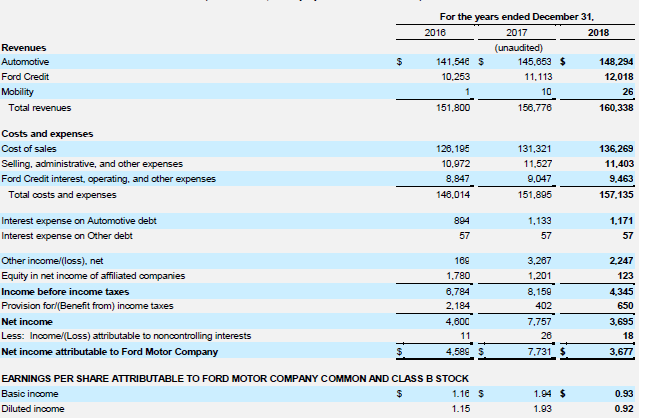Click the '(unaudited)' note under 2017
The image size is (657, 418).
519,48
